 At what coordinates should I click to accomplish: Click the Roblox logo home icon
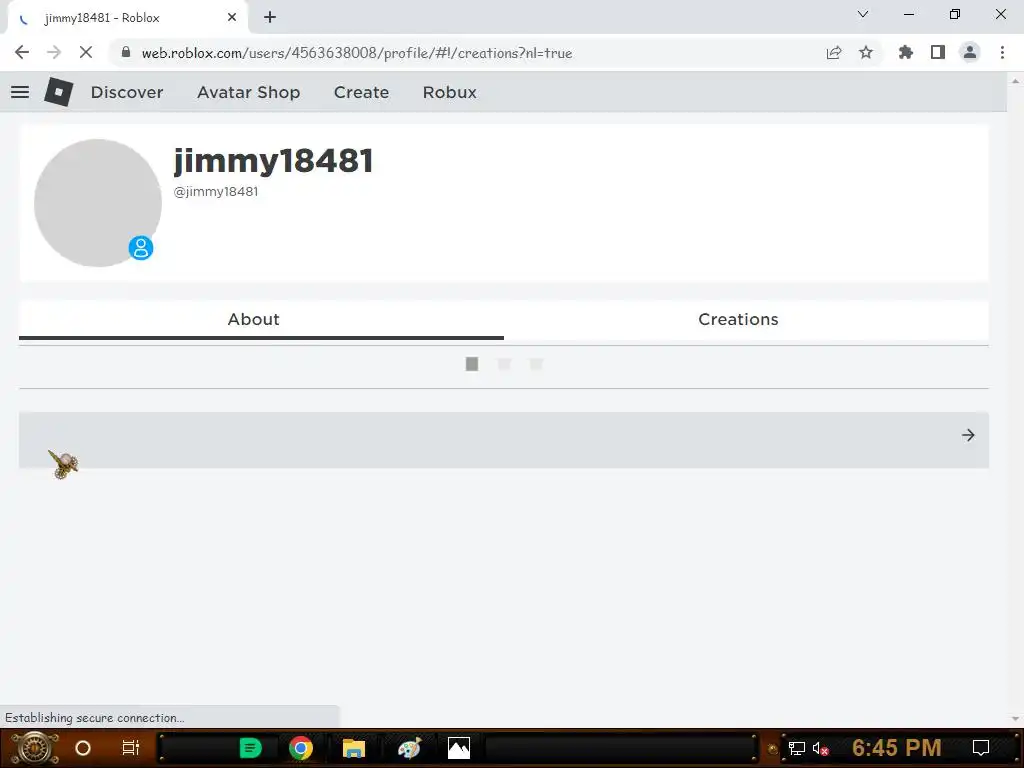(x=58, y=92)
